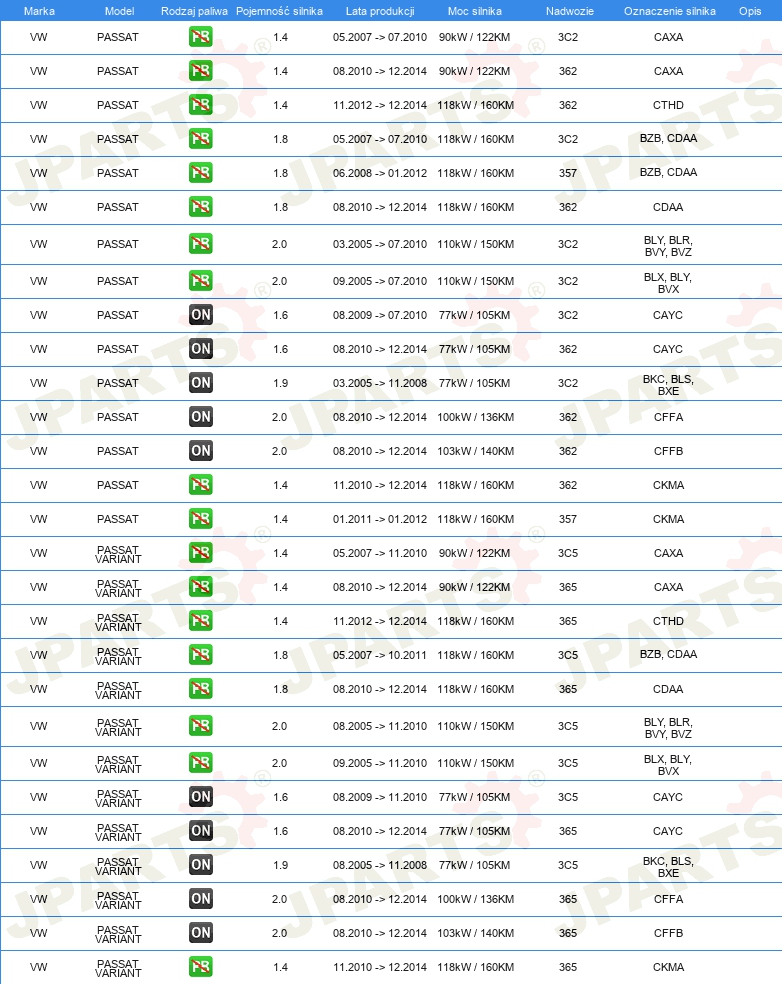This screenshot has height=984, width=782.
Task: Click ON icon for Passat Variant 1.9 BKC row
Action: click(201, 865)
